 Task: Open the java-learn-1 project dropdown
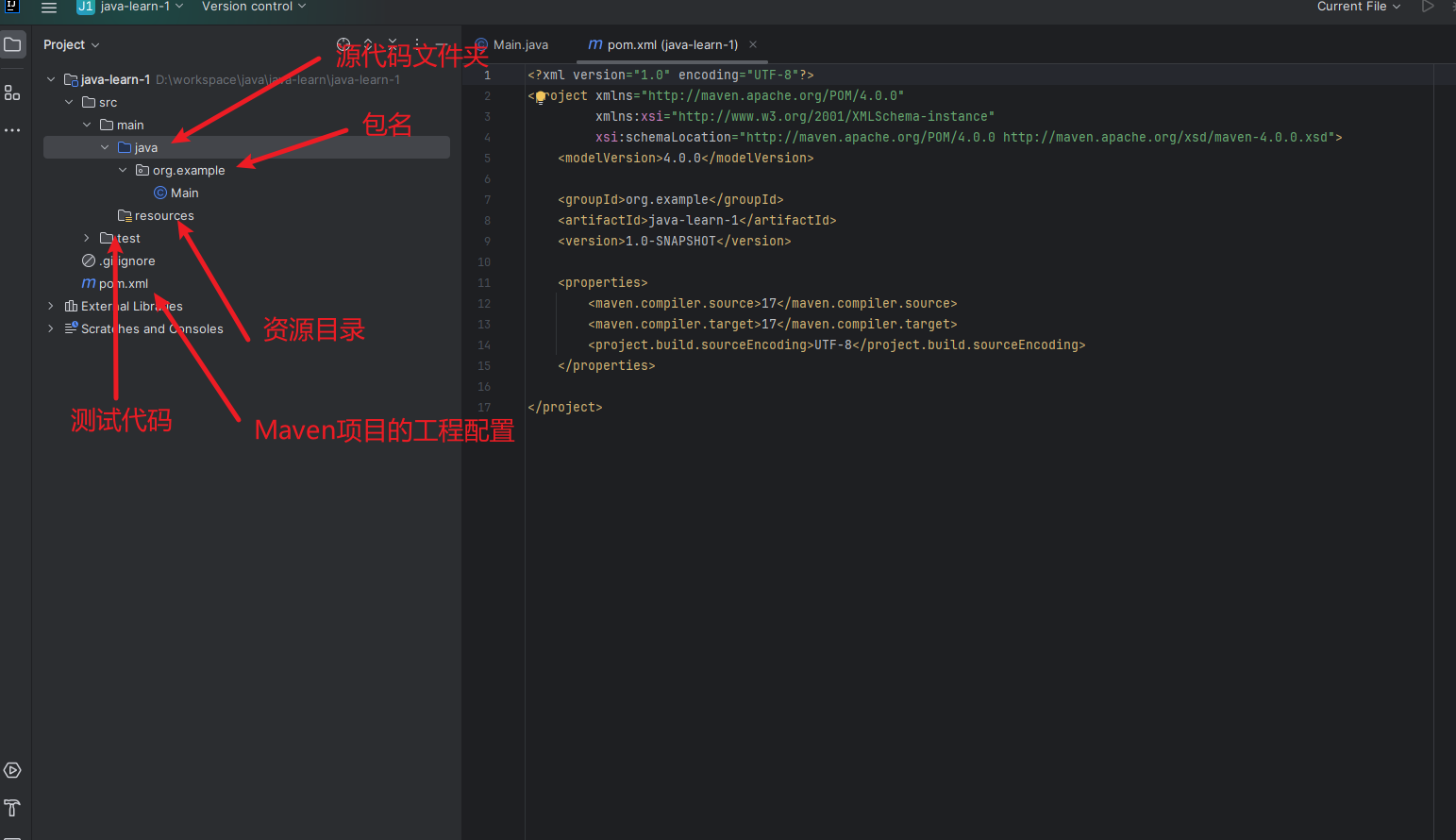click(130, 7)
